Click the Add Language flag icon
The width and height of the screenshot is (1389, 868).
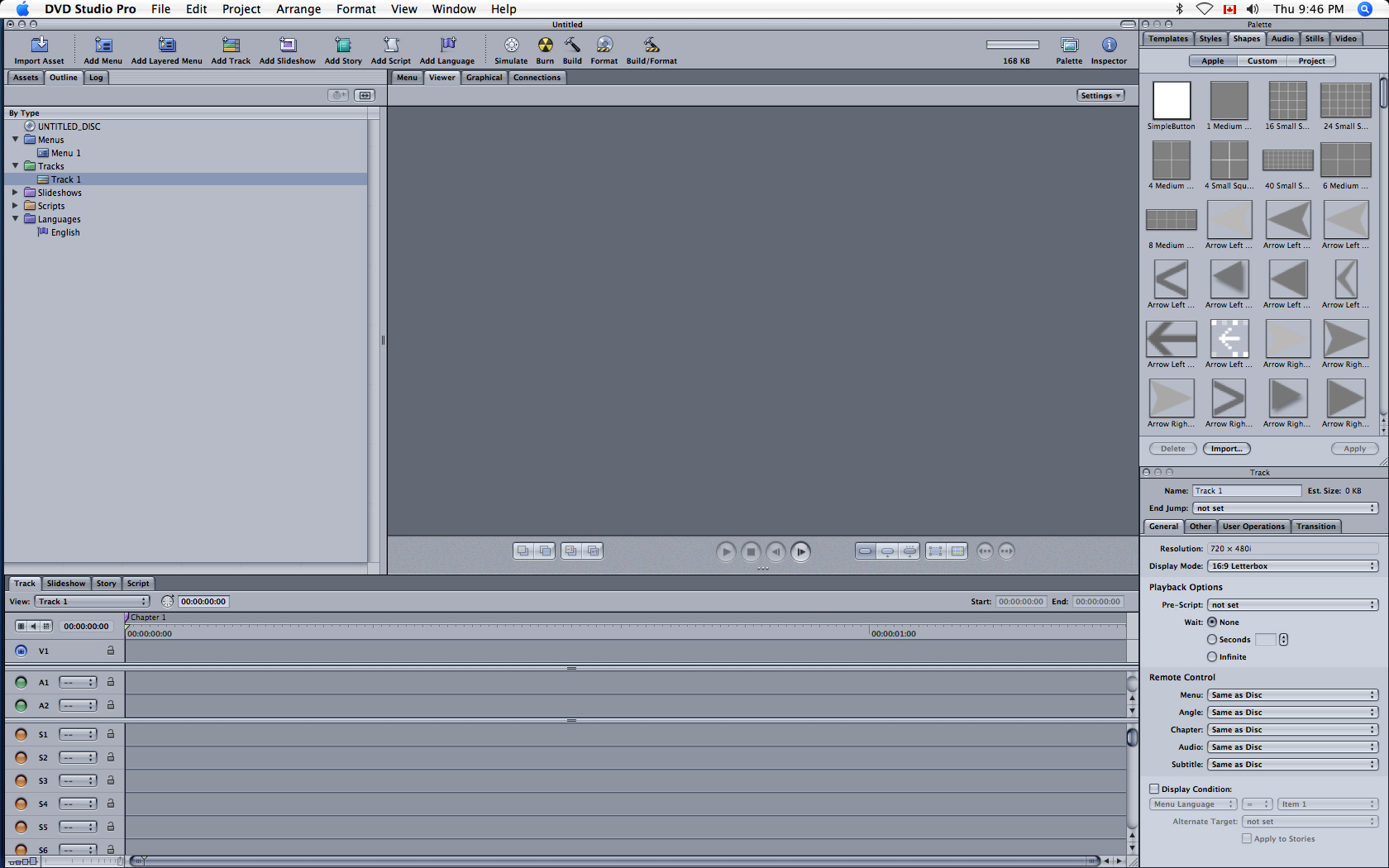(447, 45)
